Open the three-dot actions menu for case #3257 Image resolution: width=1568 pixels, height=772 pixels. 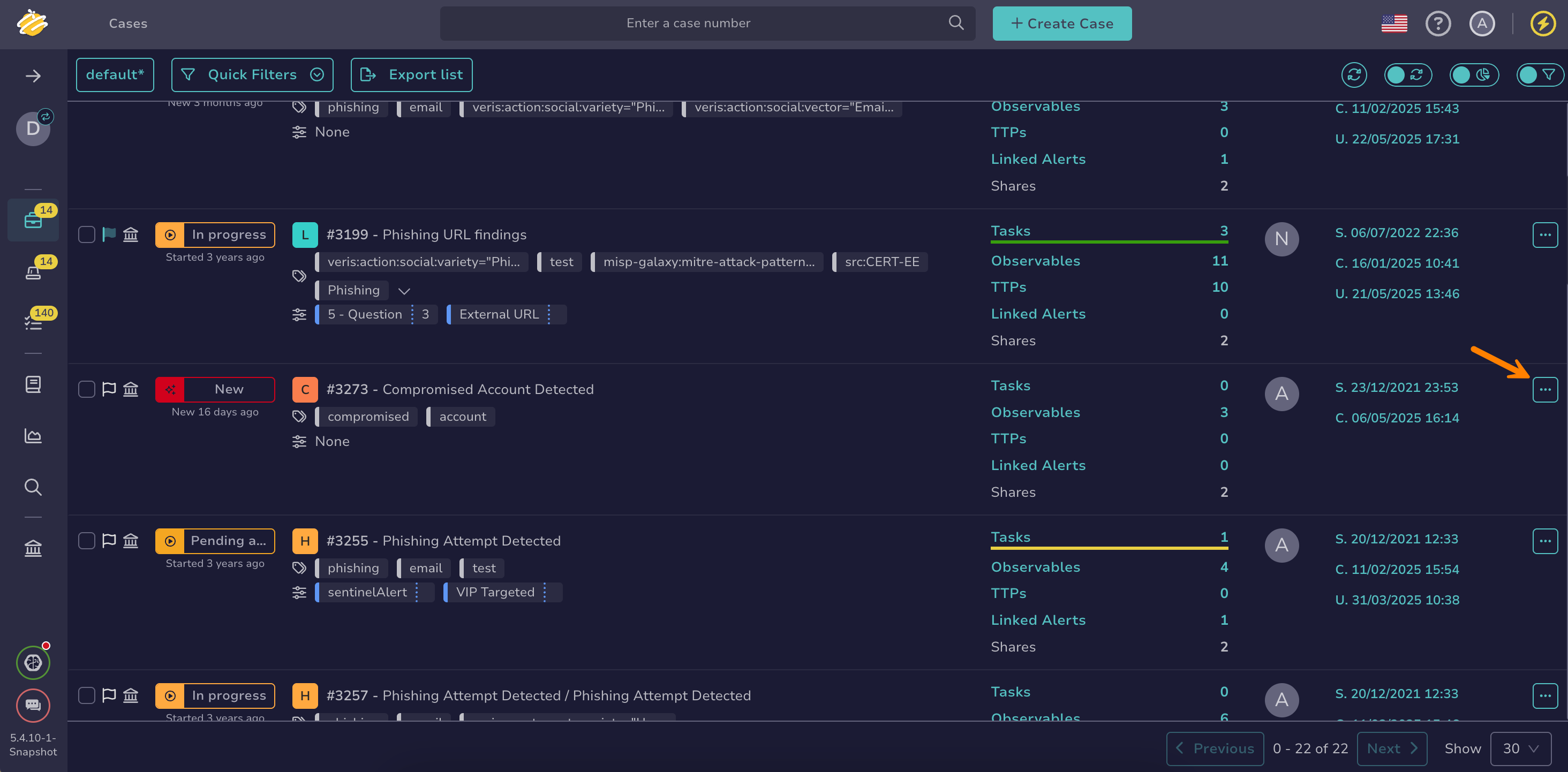click(x=1545, y=696)
